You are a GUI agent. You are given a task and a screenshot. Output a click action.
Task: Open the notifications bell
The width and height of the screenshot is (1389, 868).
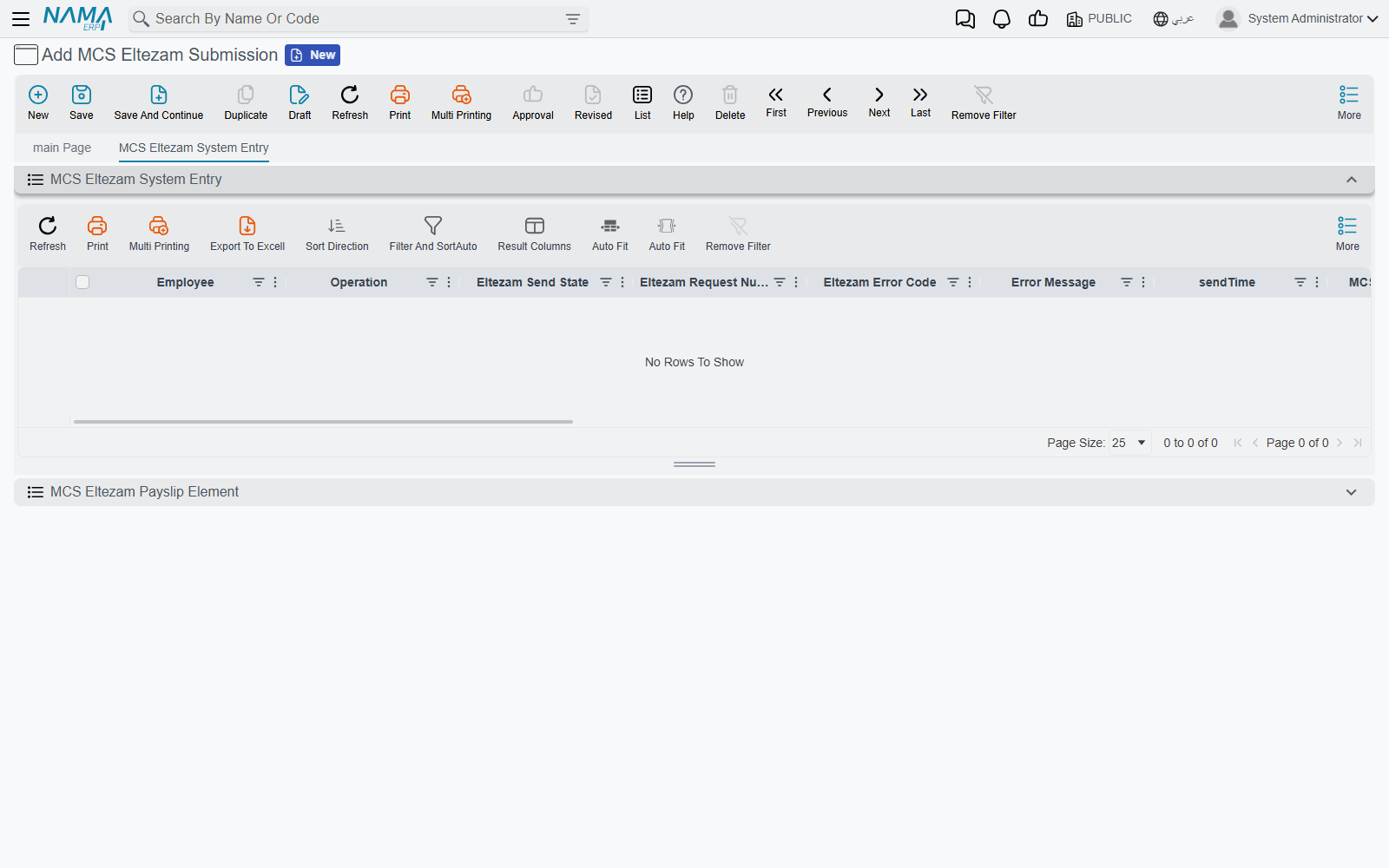(1002, 19)
